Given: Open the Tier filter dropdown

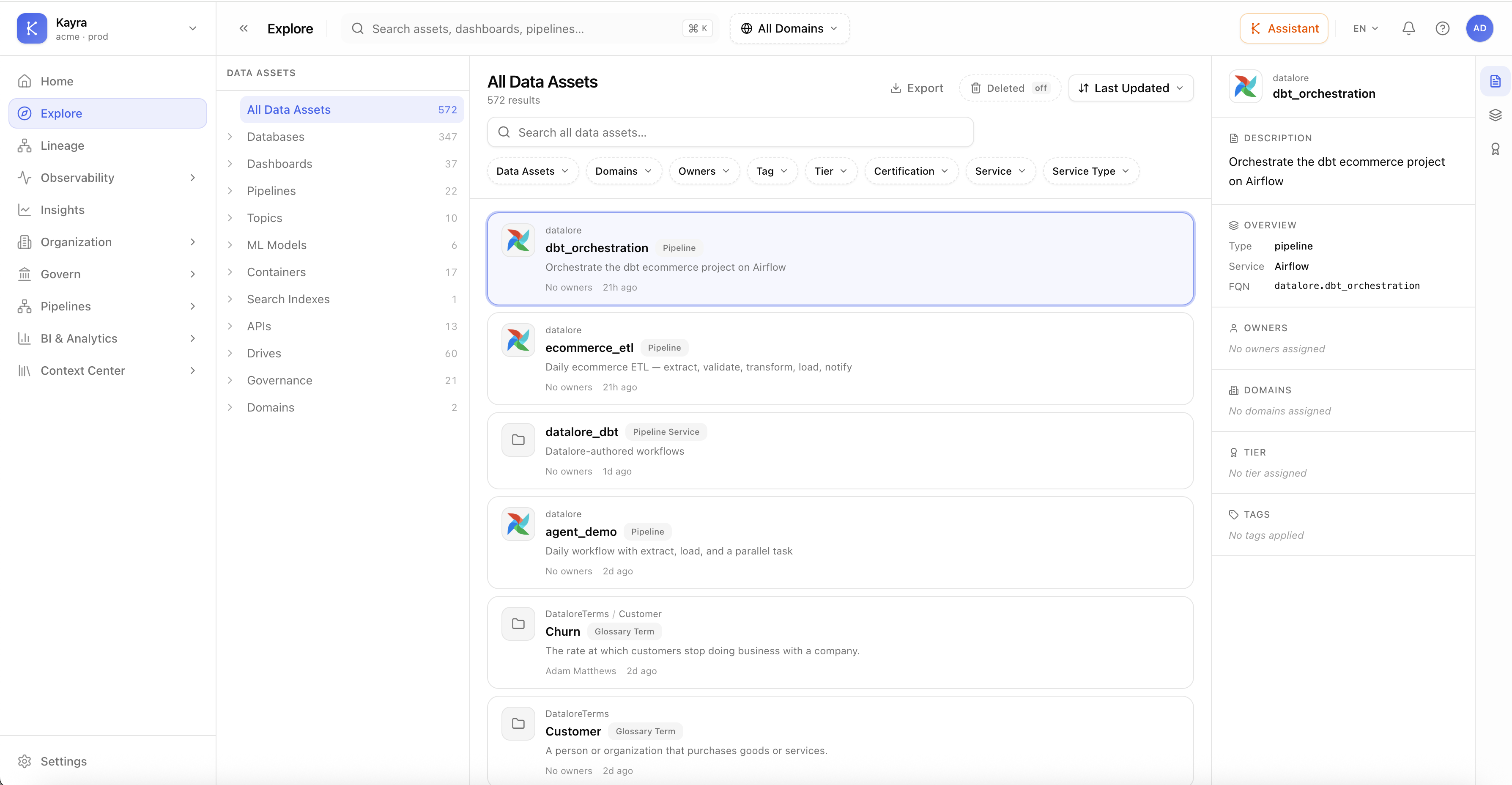Looking at the screenshot, I should (x=830, y=171).
